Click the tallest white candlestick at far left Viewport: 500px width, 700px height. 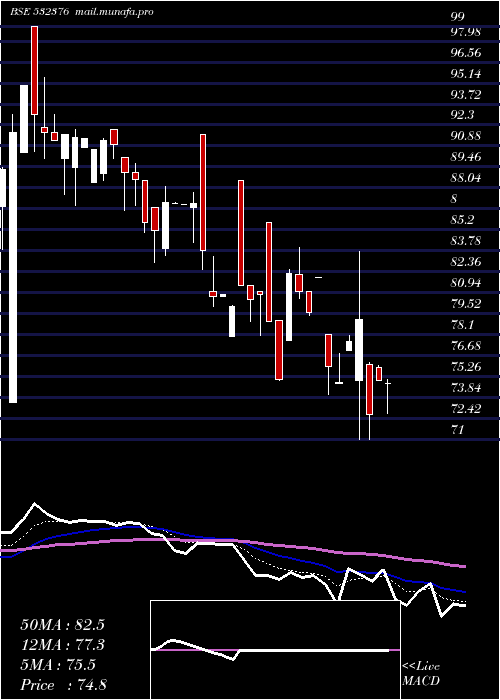point(13,259)
